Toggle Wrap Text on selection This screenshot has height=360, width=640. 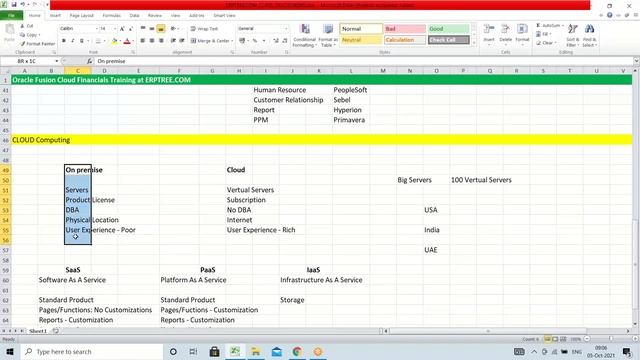[x=204, y=29]
